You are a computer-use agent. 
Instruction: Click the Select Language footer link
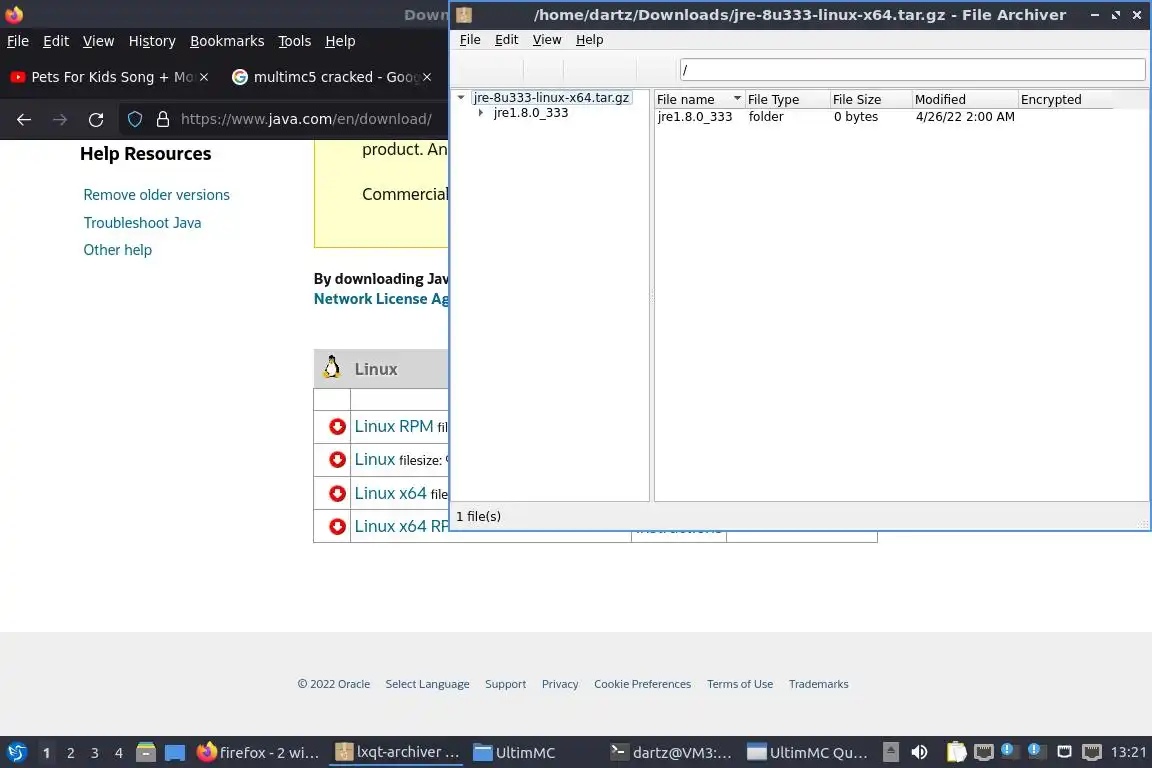(x=427, y=684)
